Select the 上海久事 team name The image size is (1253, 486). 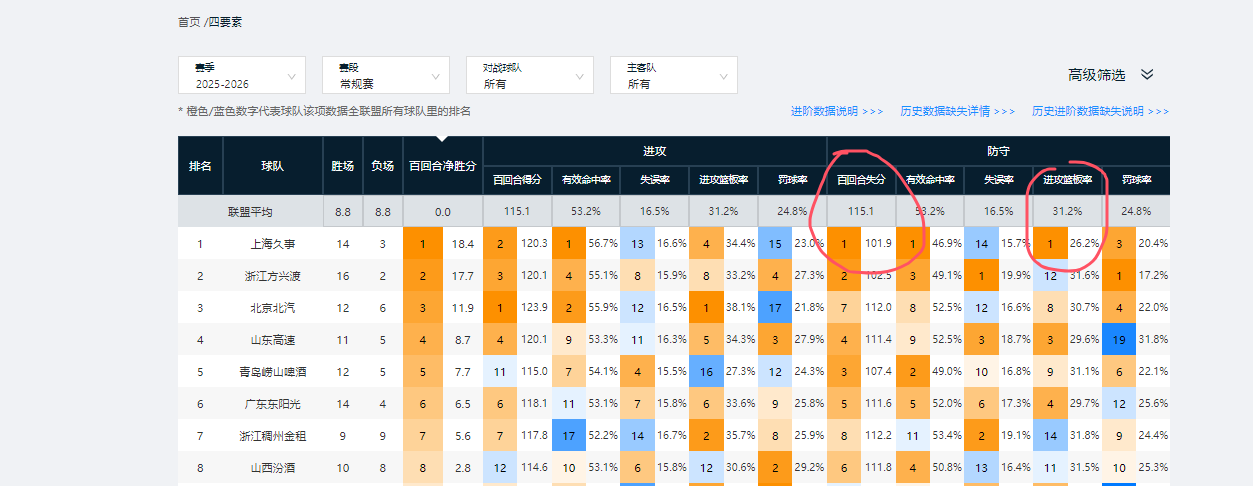(x=273, y=244)
